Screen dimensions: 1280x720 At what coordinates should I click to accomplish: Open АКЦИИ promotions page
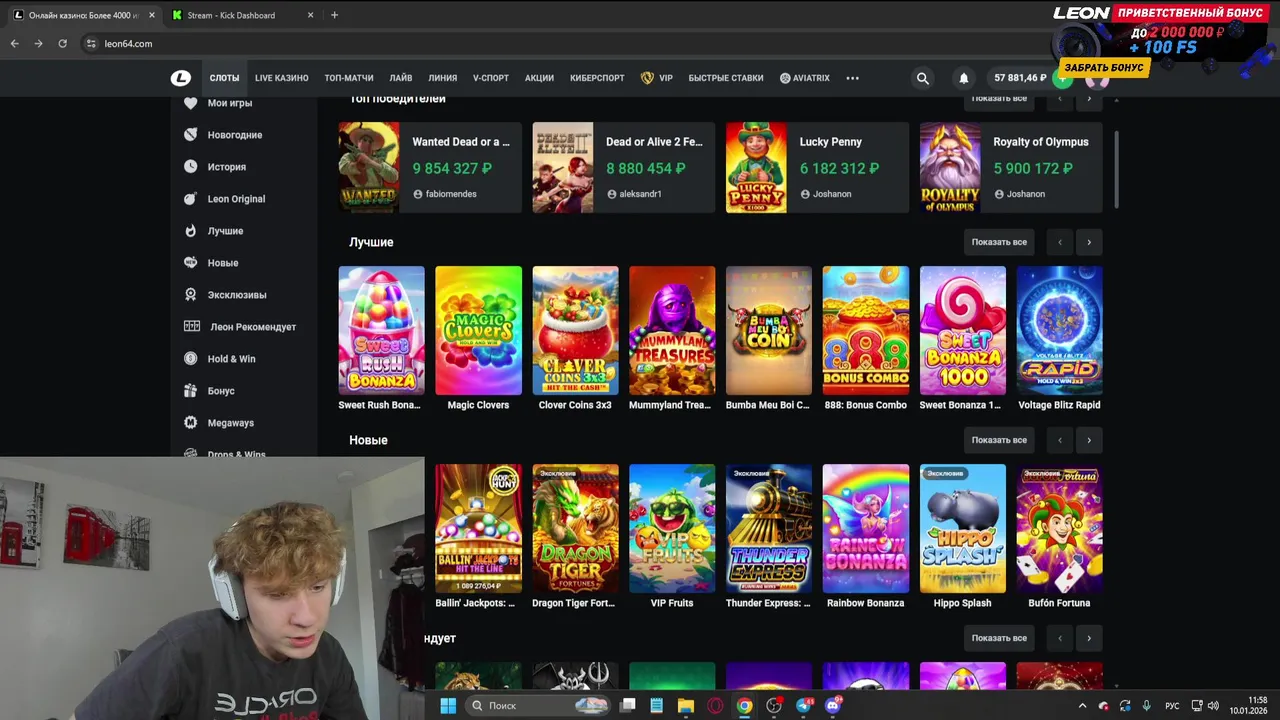pos(539,78)
